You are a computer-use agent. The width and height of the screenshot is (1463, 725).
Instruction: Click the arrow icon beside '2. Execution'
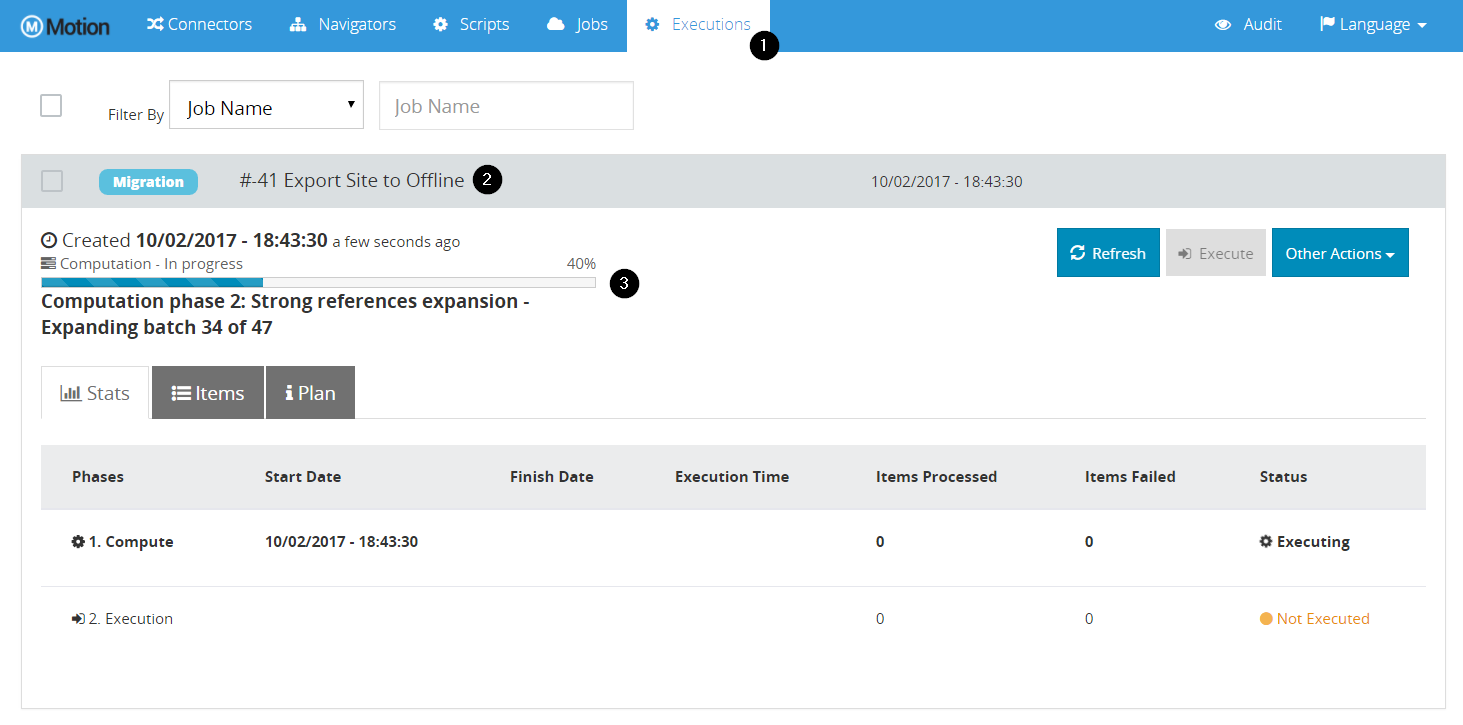point(78,619)
